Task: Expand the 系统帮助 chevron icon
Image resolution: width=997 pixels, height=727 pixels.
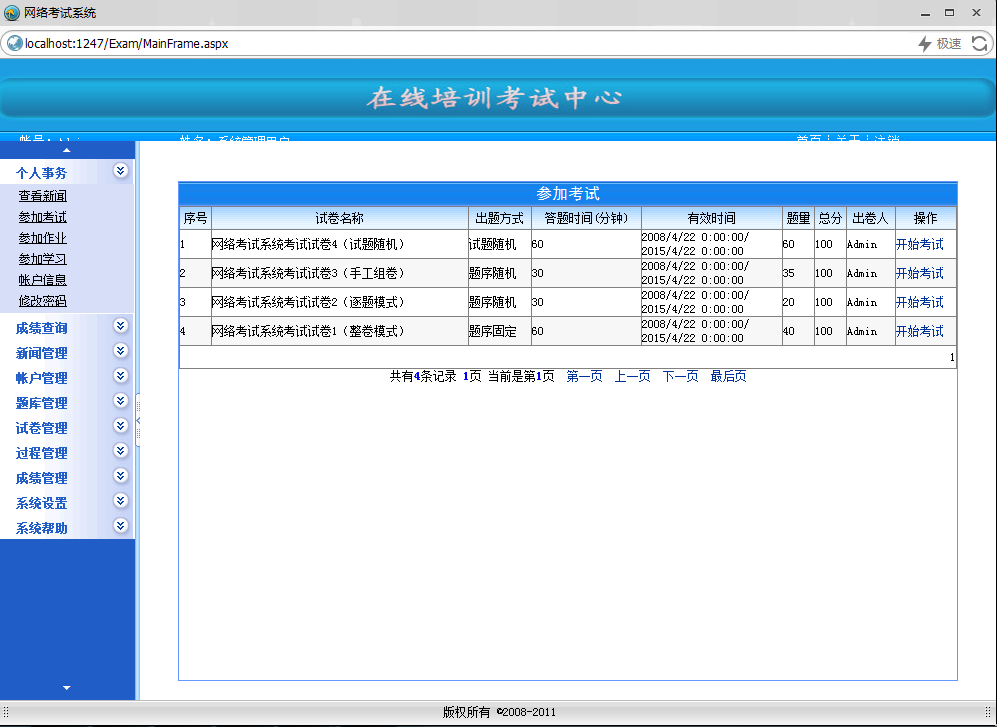Action: [120, 525]
